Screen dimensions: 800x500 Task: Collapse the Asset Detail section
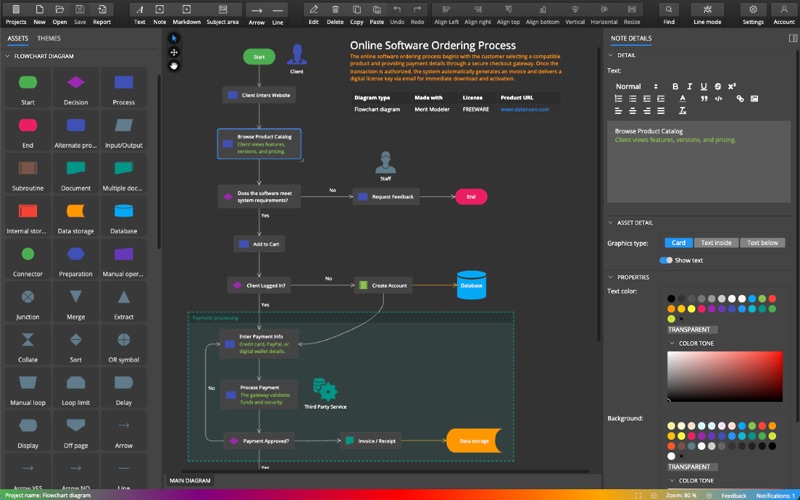pos(611,222)
